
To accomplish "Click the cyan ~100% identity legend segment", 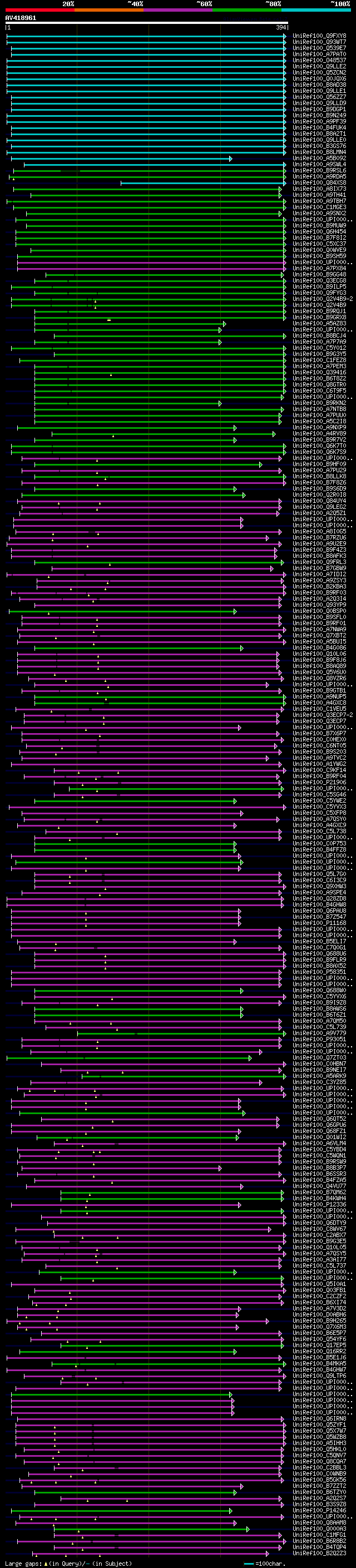I will pyautogui.click(x=316, y=10).
